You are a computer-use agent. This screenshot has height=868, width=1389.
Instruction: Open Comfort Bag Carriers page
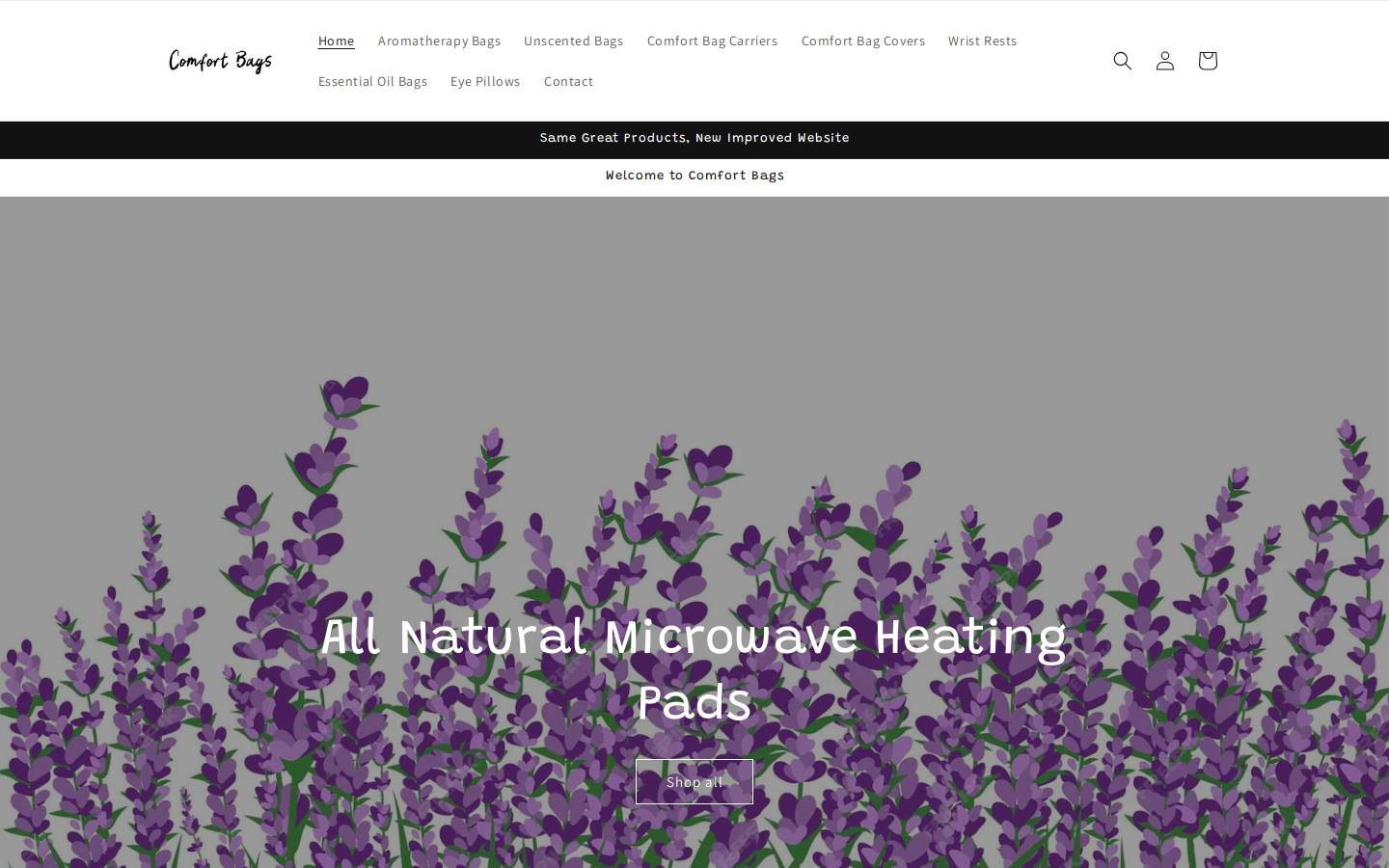click(712, 41)
